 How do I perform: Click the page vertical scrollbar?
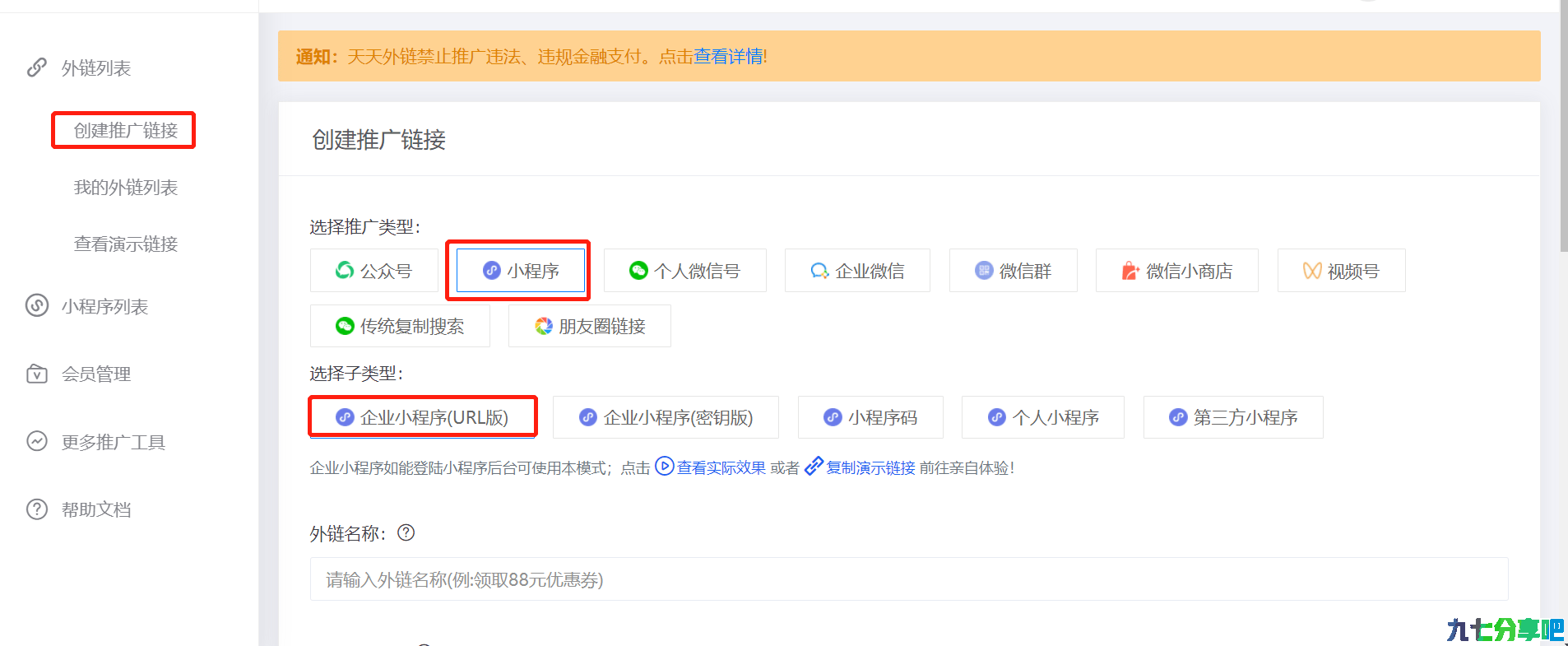(x=1563, y=128)
